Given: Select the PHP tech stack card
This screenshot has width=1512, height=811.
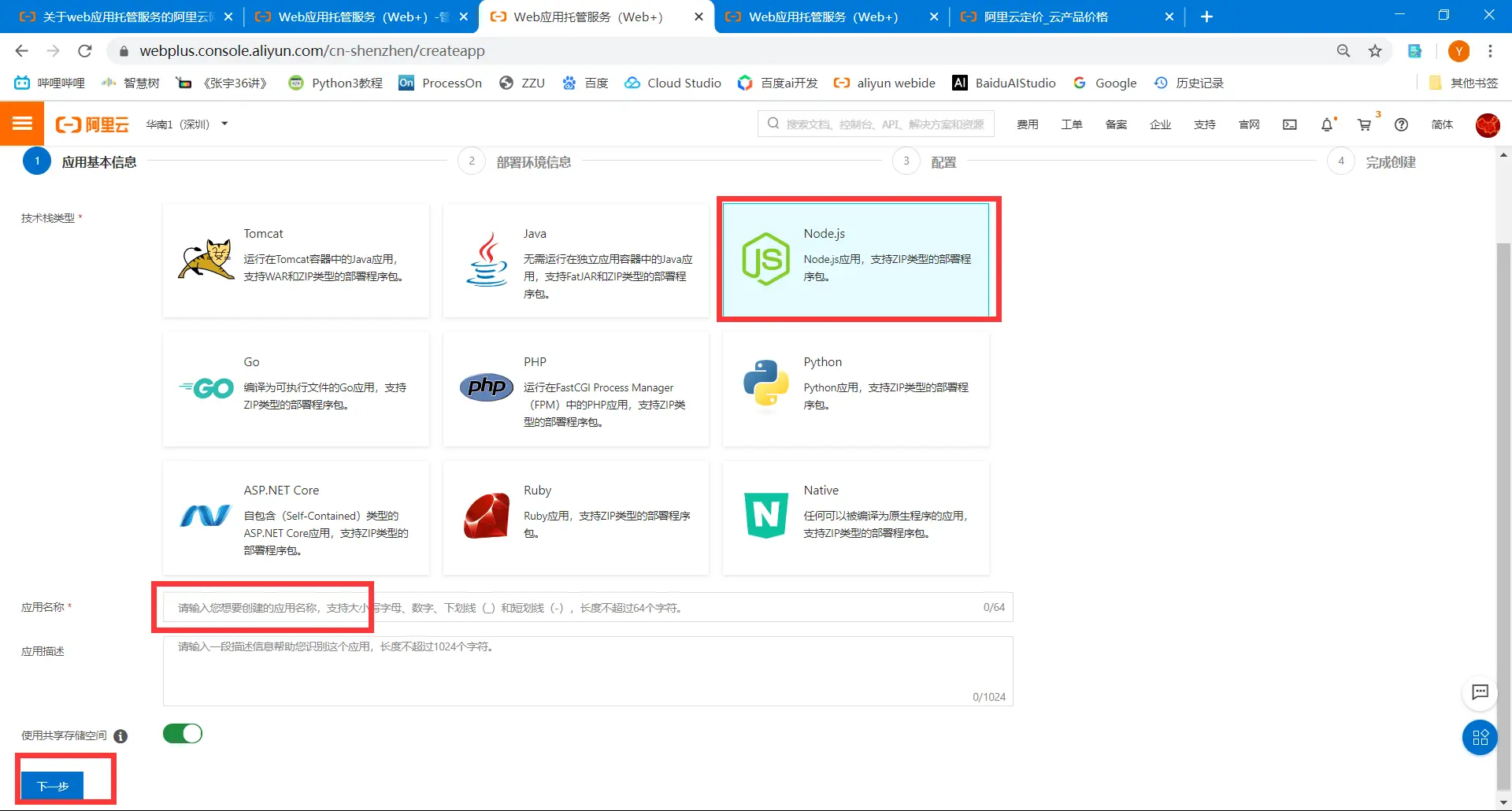Looking at the screenshot, I should pyautogui.click(x=576, y=389).
